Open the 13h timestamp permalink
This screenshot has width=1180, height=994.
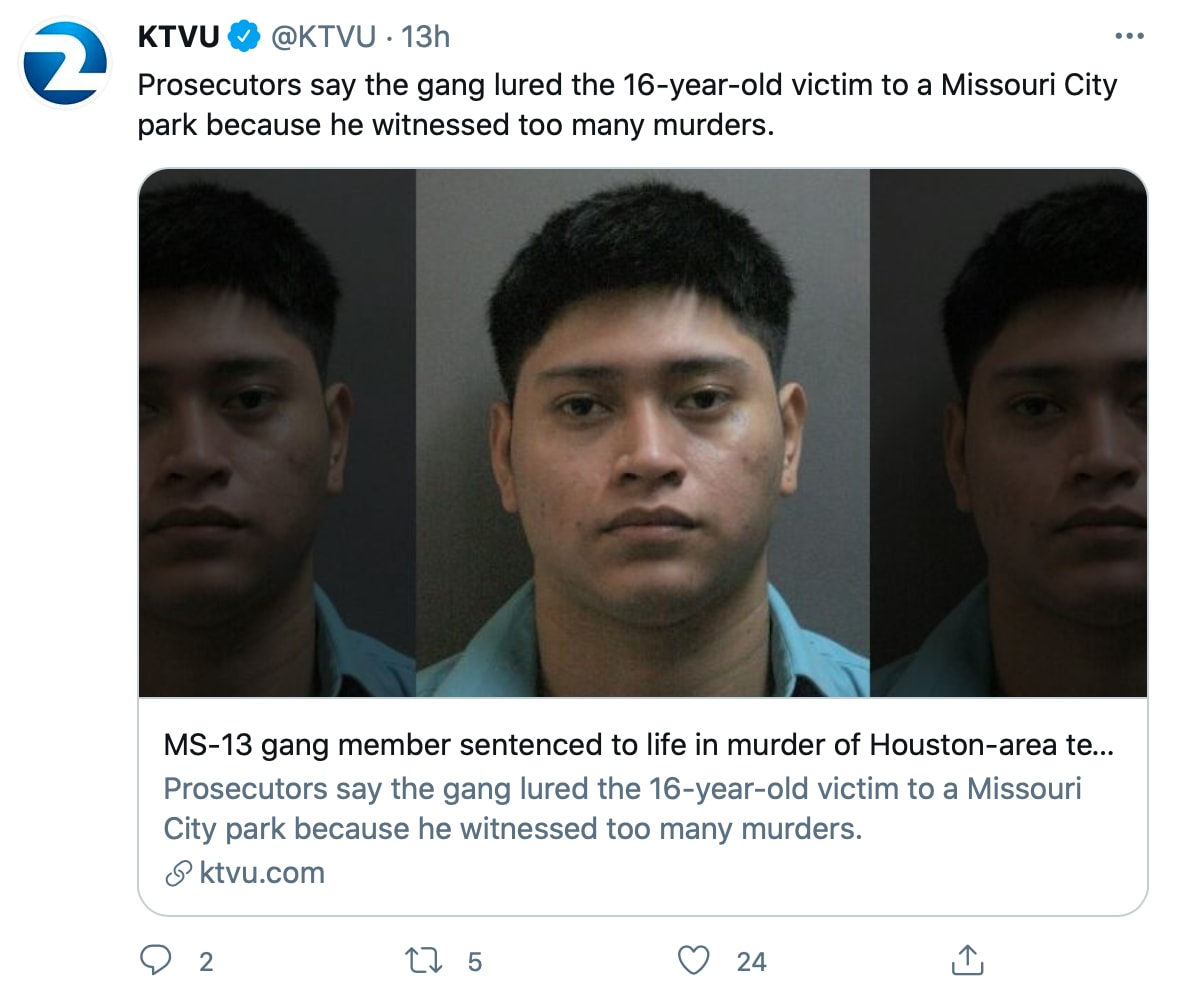coord(425,37)
